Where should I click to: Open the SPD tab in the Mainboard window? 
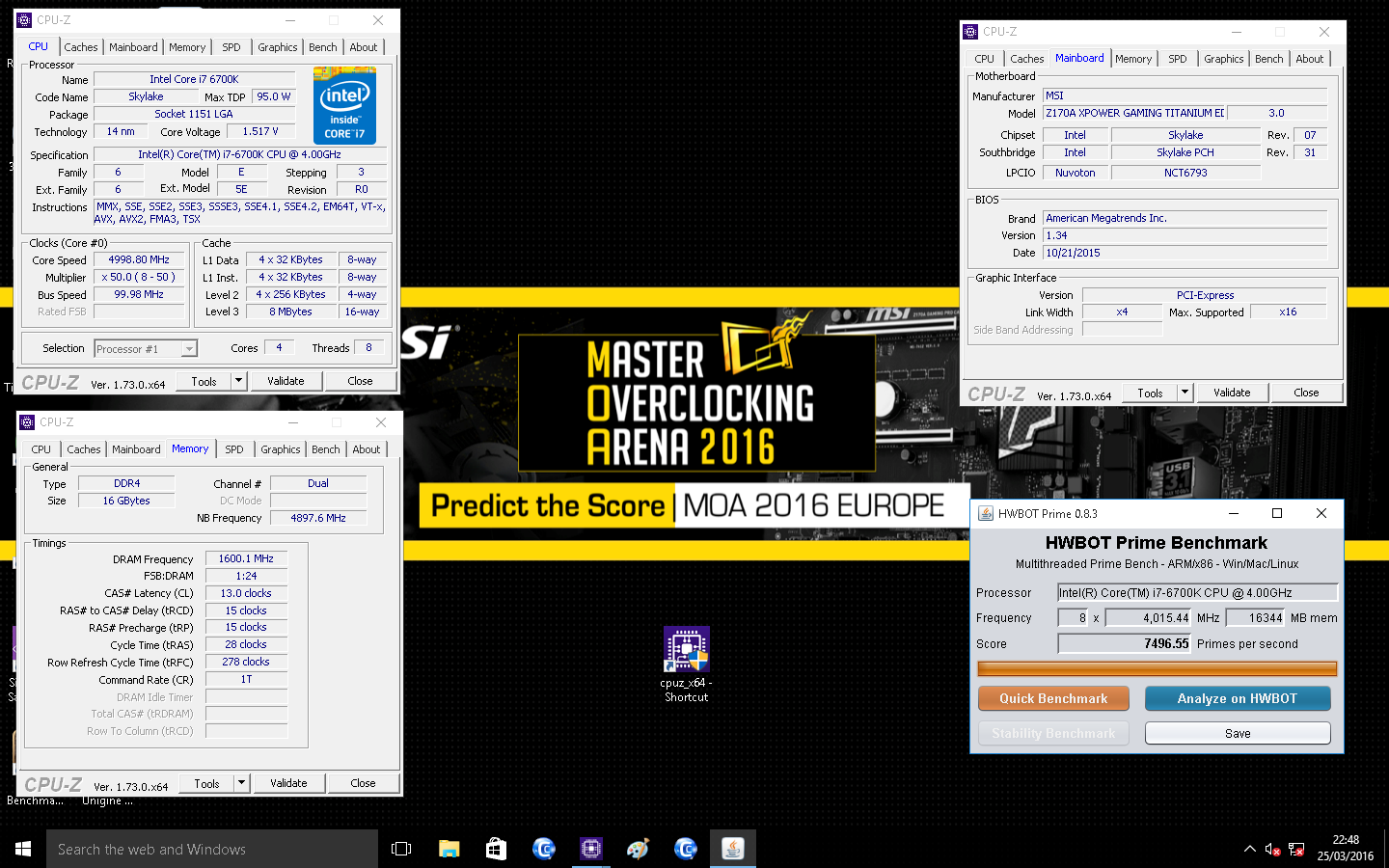click(x=1178, y=59)
